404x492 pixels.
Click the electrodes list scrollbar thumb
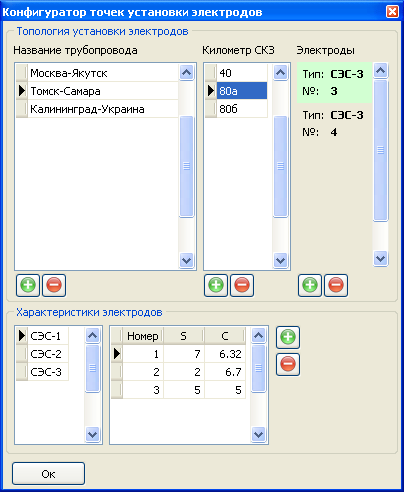(380, 150)
